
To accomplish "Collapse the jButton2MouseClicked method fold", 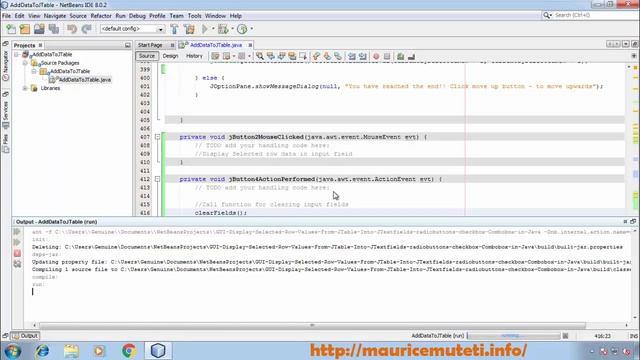I will pyautogui.click(x=158, y=137).
